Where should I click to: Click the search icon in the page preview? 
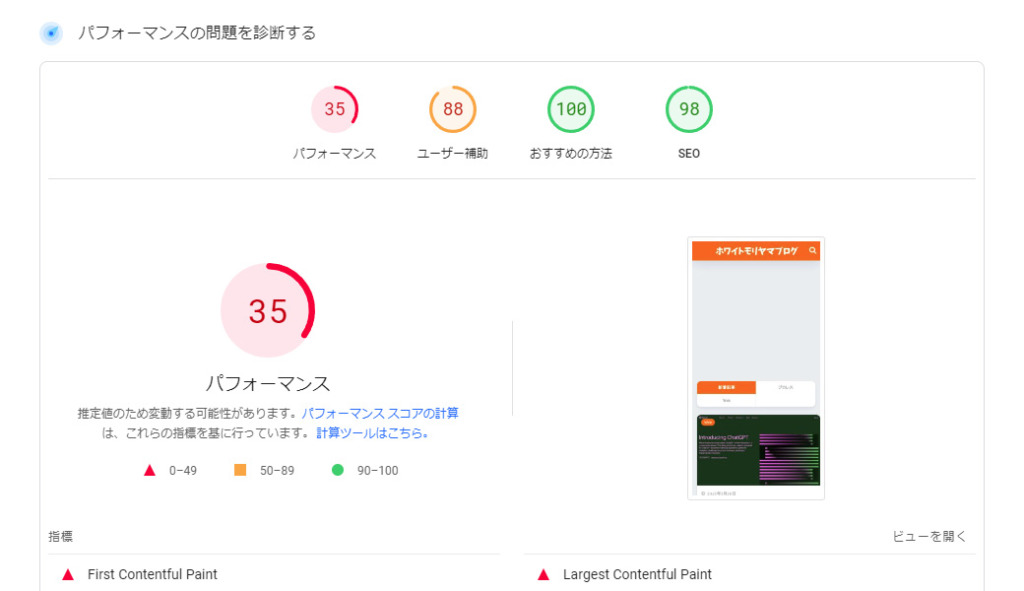pos(813,251)
